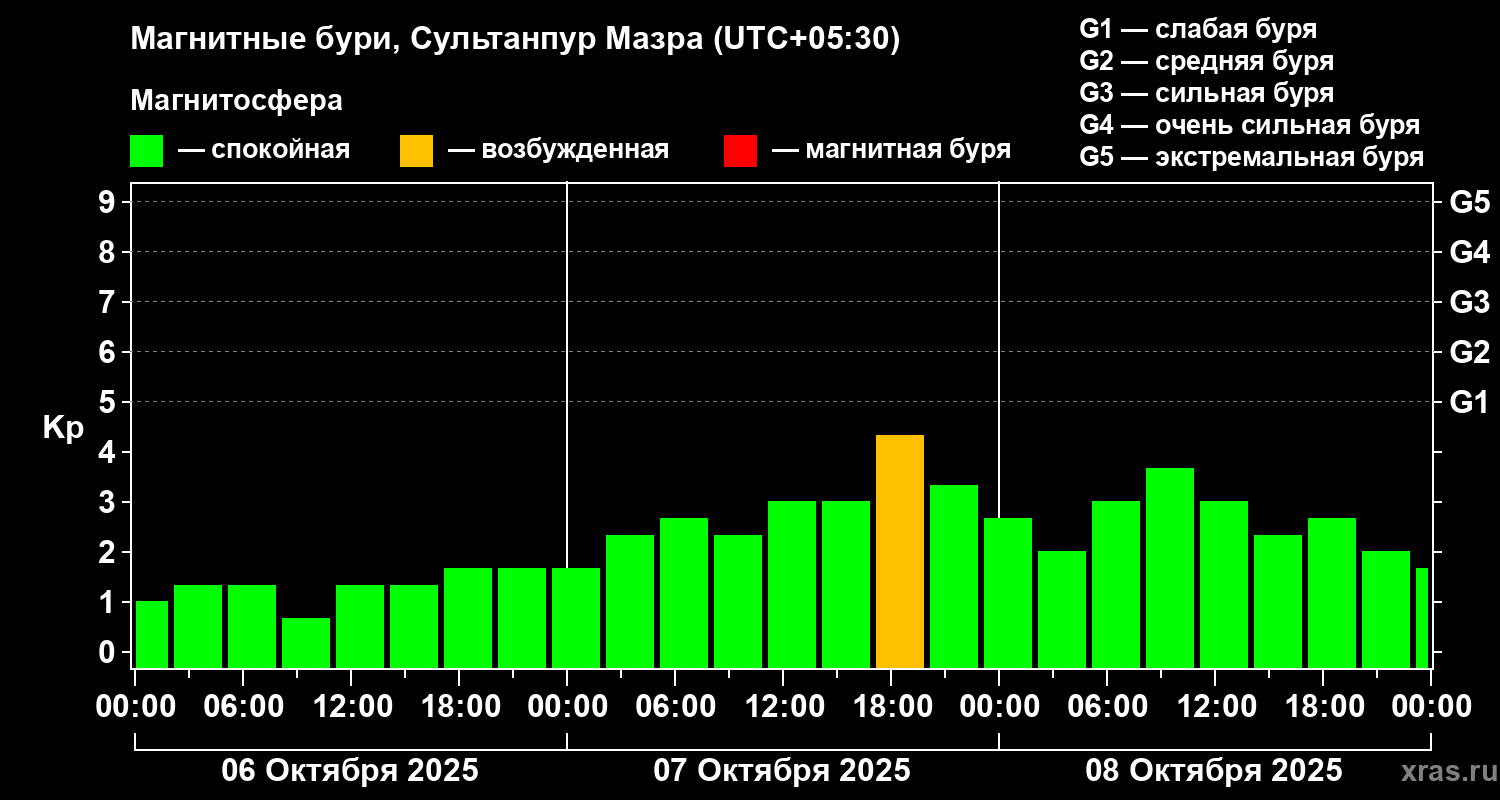The image size is (1500, 800).
Task: Click the green 'спокойная' legend swatch
Action: pyautogui.click(x=146, y=151)
